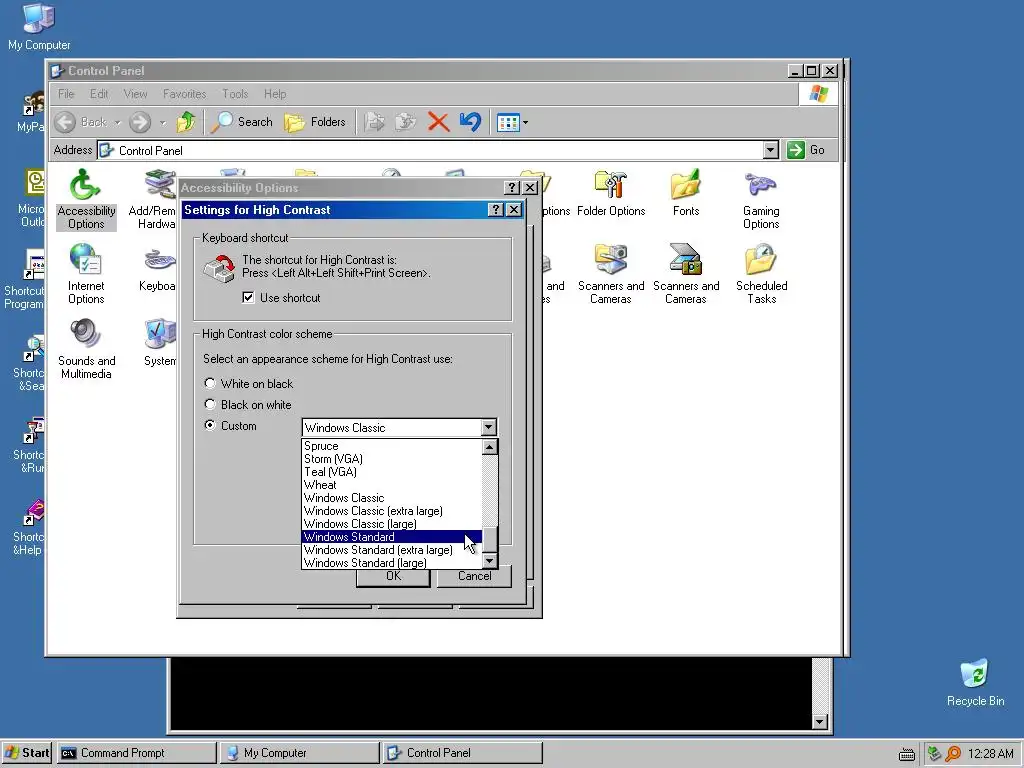Choose Windows Classic in the scheme list
The height and width of the screenshot is (768, 1024).
392,498
